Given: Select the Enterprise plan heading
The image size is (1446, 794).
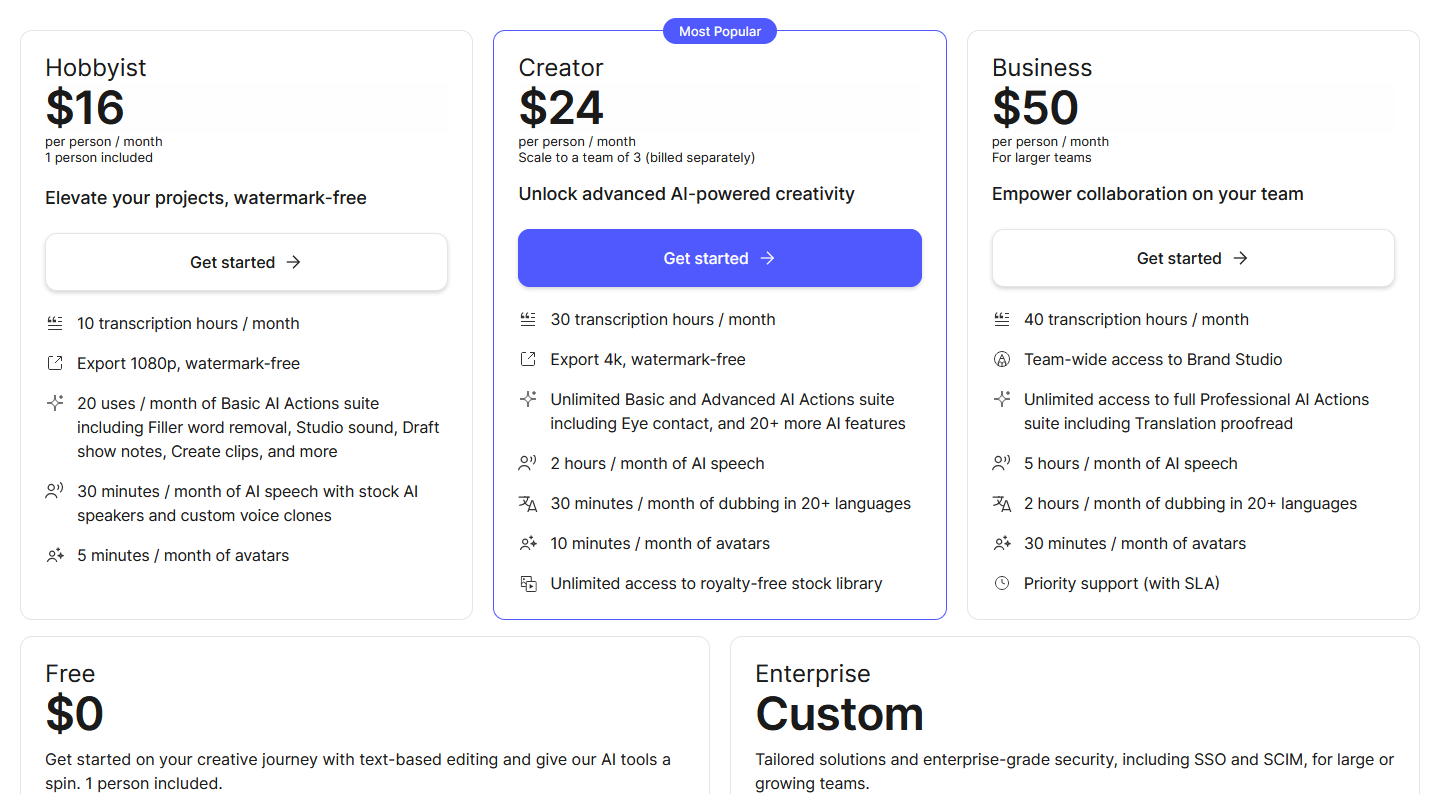Looking at the screenshot, I should tap(813, 673).
